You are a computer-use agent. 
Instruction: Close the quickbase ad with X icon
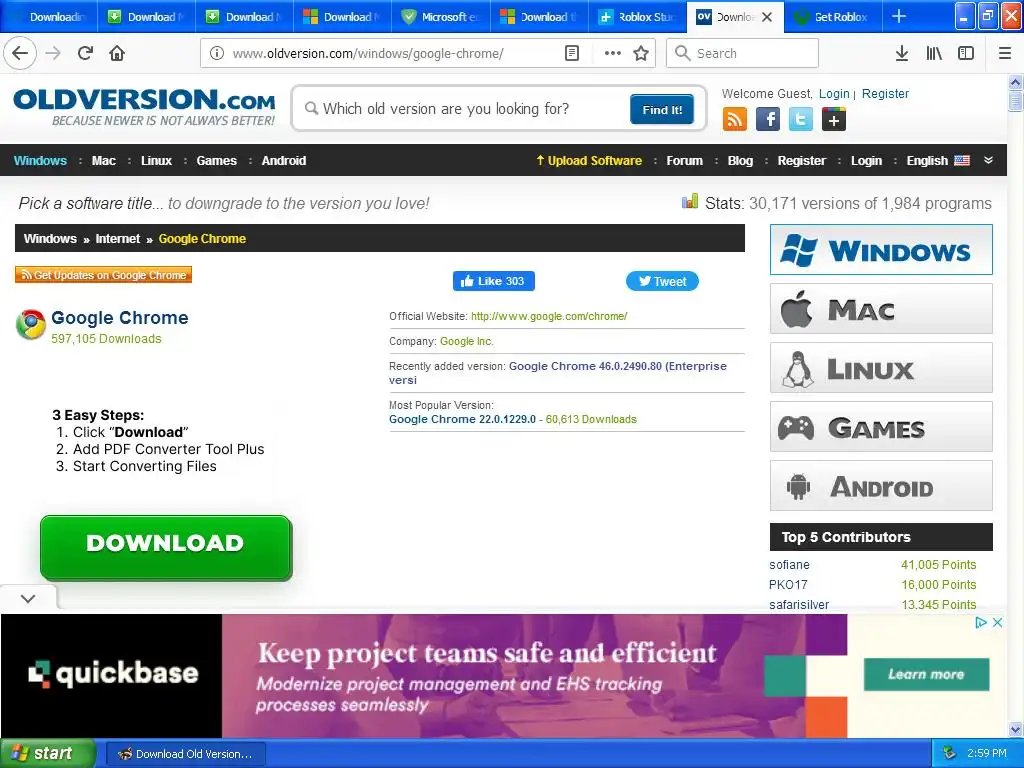pos(997,622)
